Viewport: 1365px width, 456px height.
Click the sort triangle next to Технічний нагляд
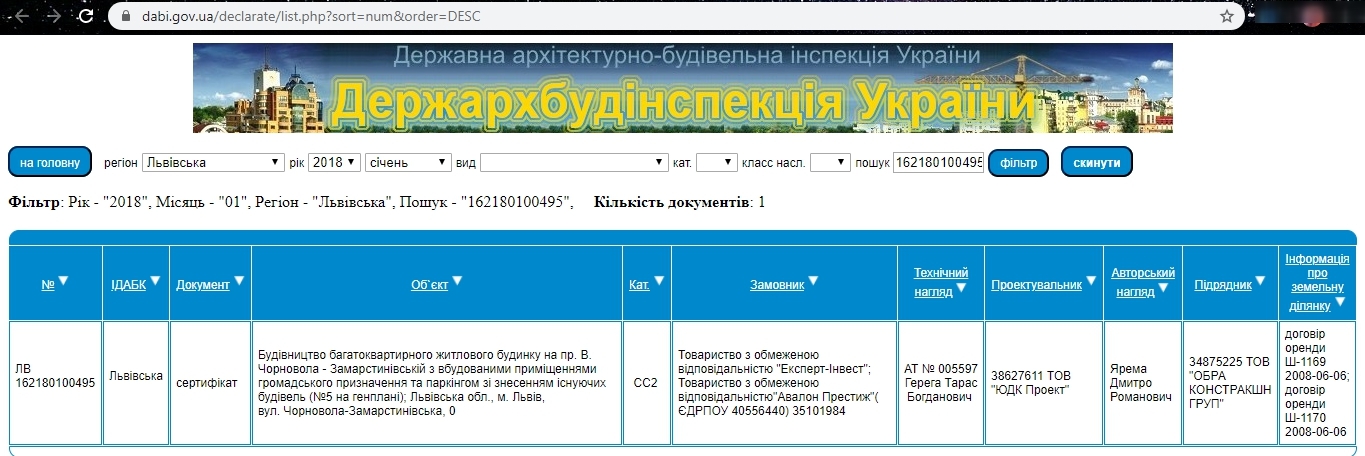[961, 289]
